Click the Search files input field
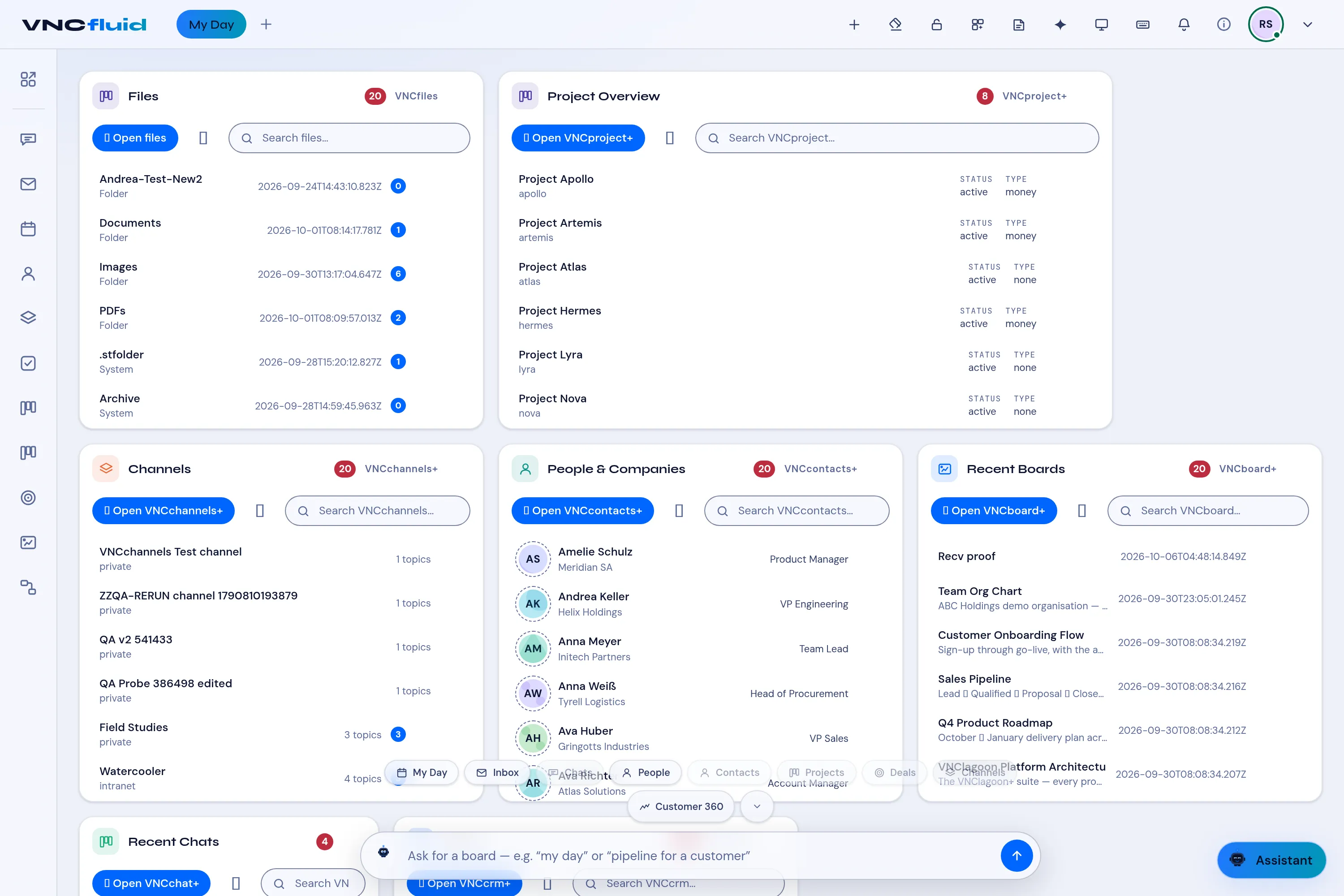The image size is (1344, 896). pos(349,138)
